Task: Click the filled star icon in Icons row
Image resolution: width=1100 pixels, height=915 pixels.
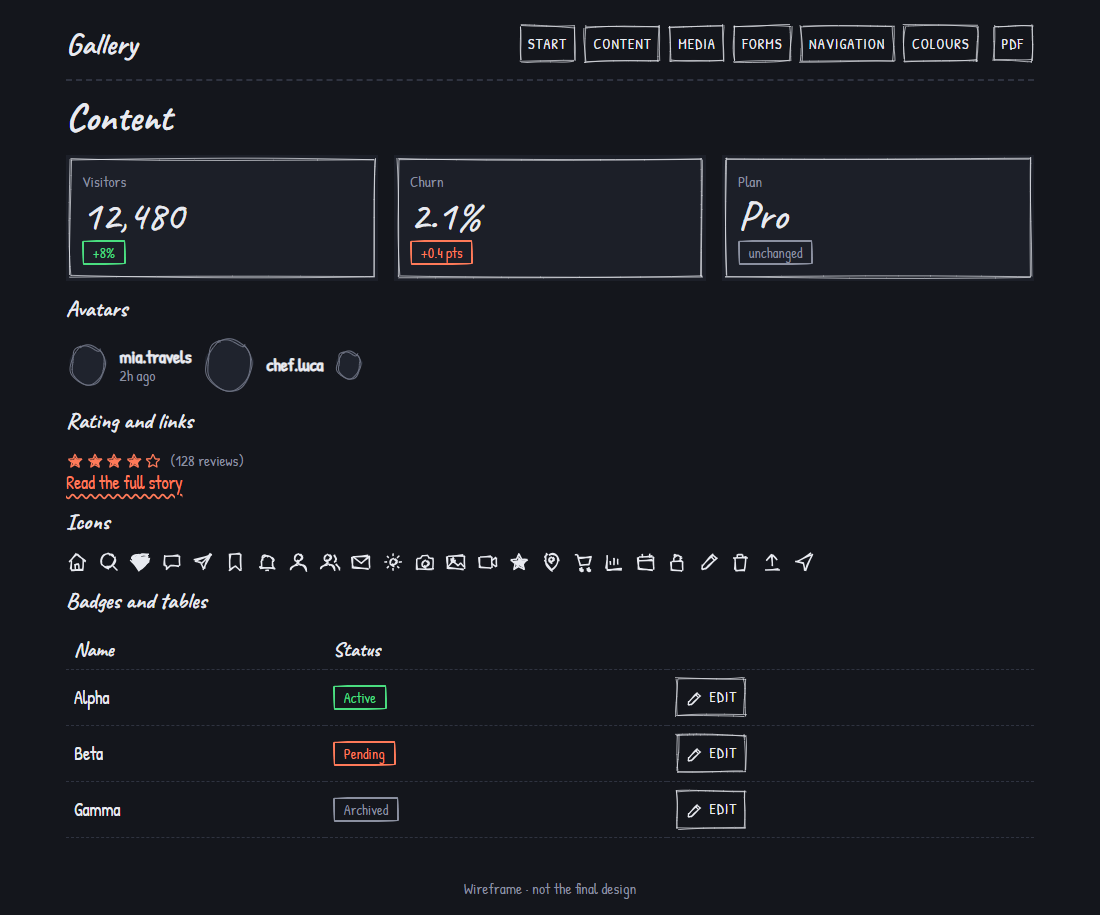Action: pos(519,562)
